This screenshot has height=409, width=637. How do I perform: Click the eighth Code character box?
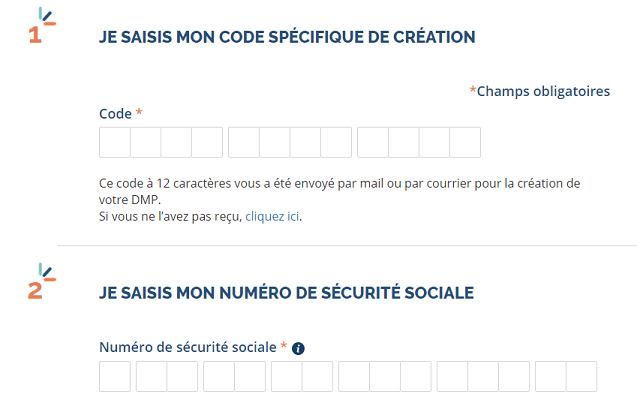coord(336,143)
